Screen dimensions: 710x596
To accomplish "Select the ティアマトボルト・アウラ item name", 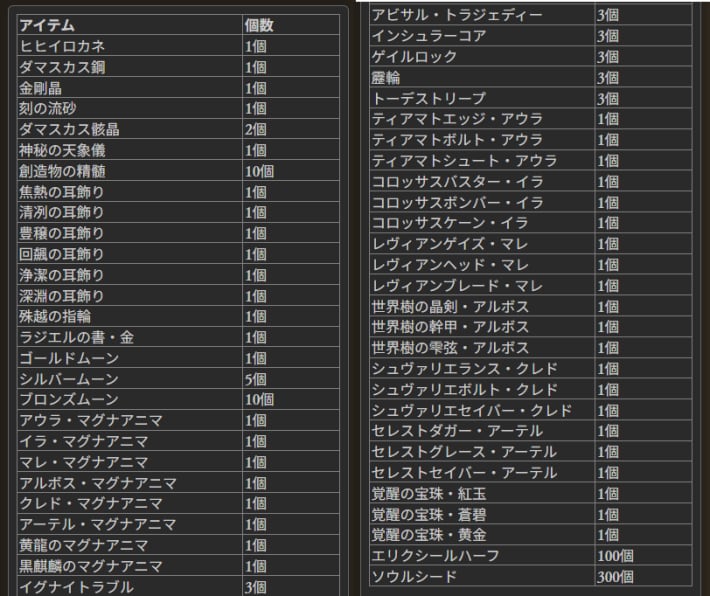I will (x=457, y=140).
